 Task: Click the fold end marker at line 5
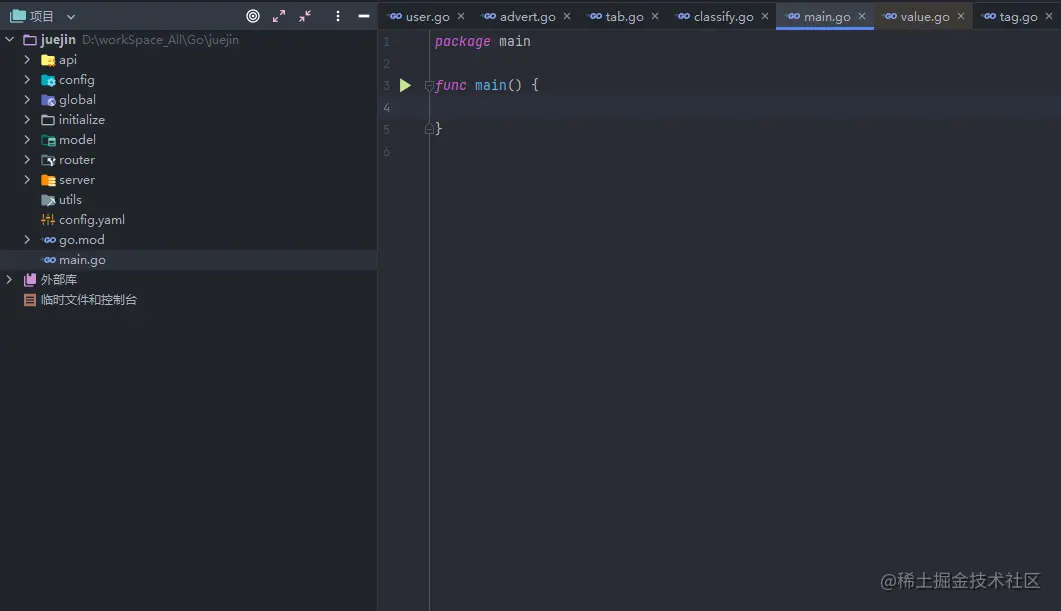click(429, 129)
